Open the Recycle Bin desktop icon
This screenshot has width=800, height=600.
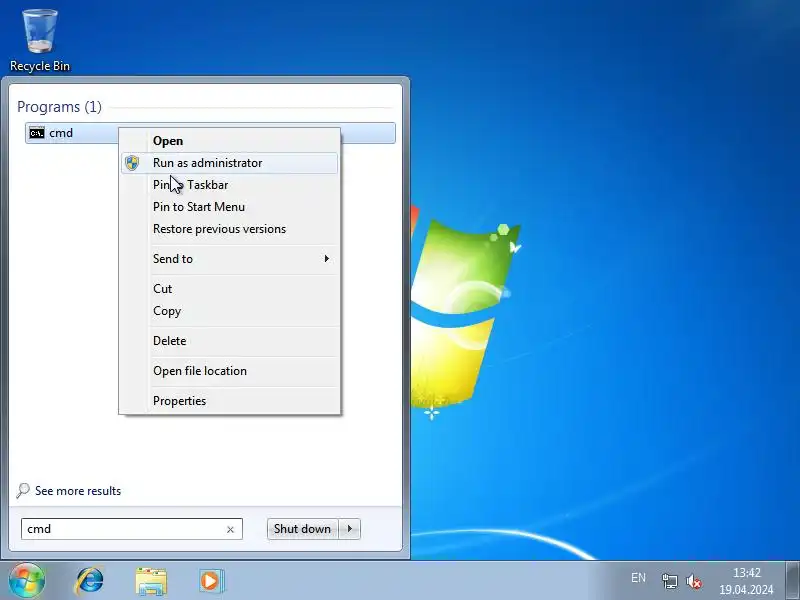tap(40, 40)
